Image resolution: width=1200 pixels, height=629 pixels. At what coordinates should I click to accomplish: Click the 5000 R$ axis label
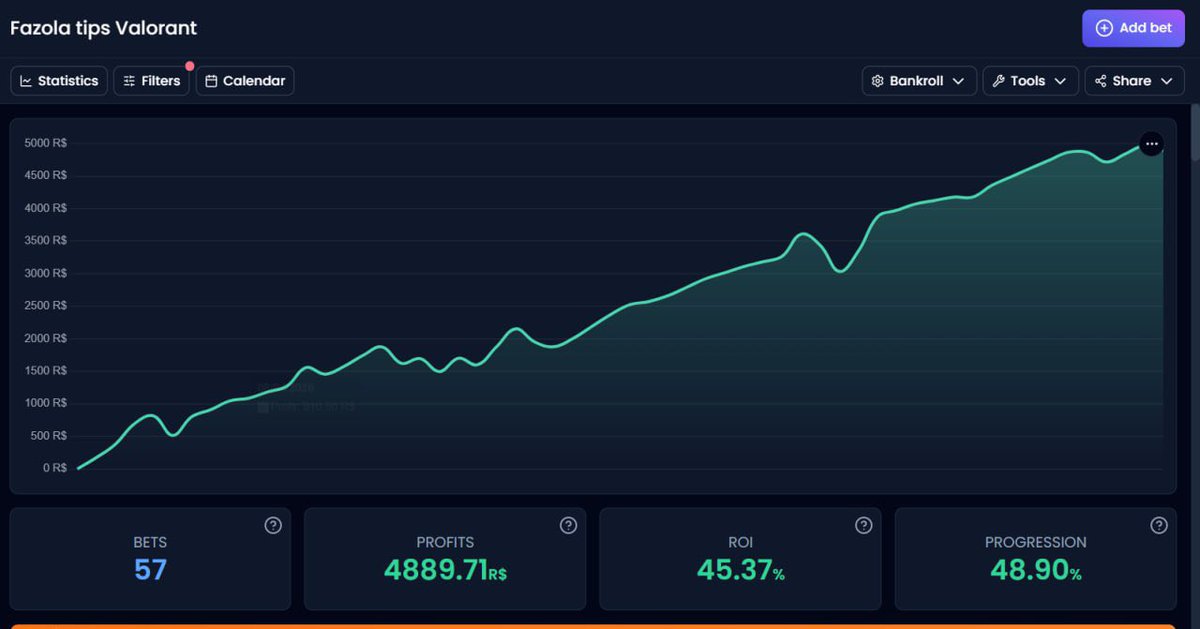coord(46,143)
